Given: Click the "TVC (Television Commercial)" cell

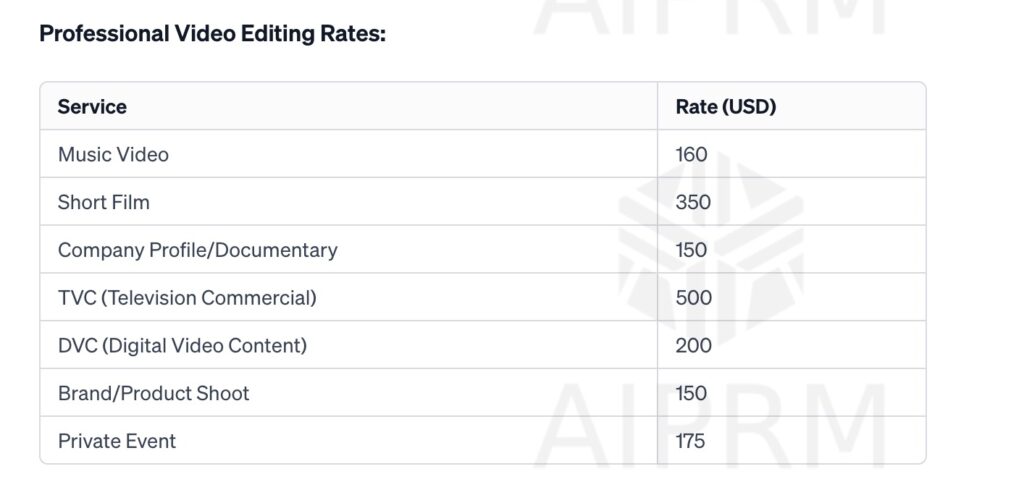Looking at the screenshot, I should [x=187, y=298].
